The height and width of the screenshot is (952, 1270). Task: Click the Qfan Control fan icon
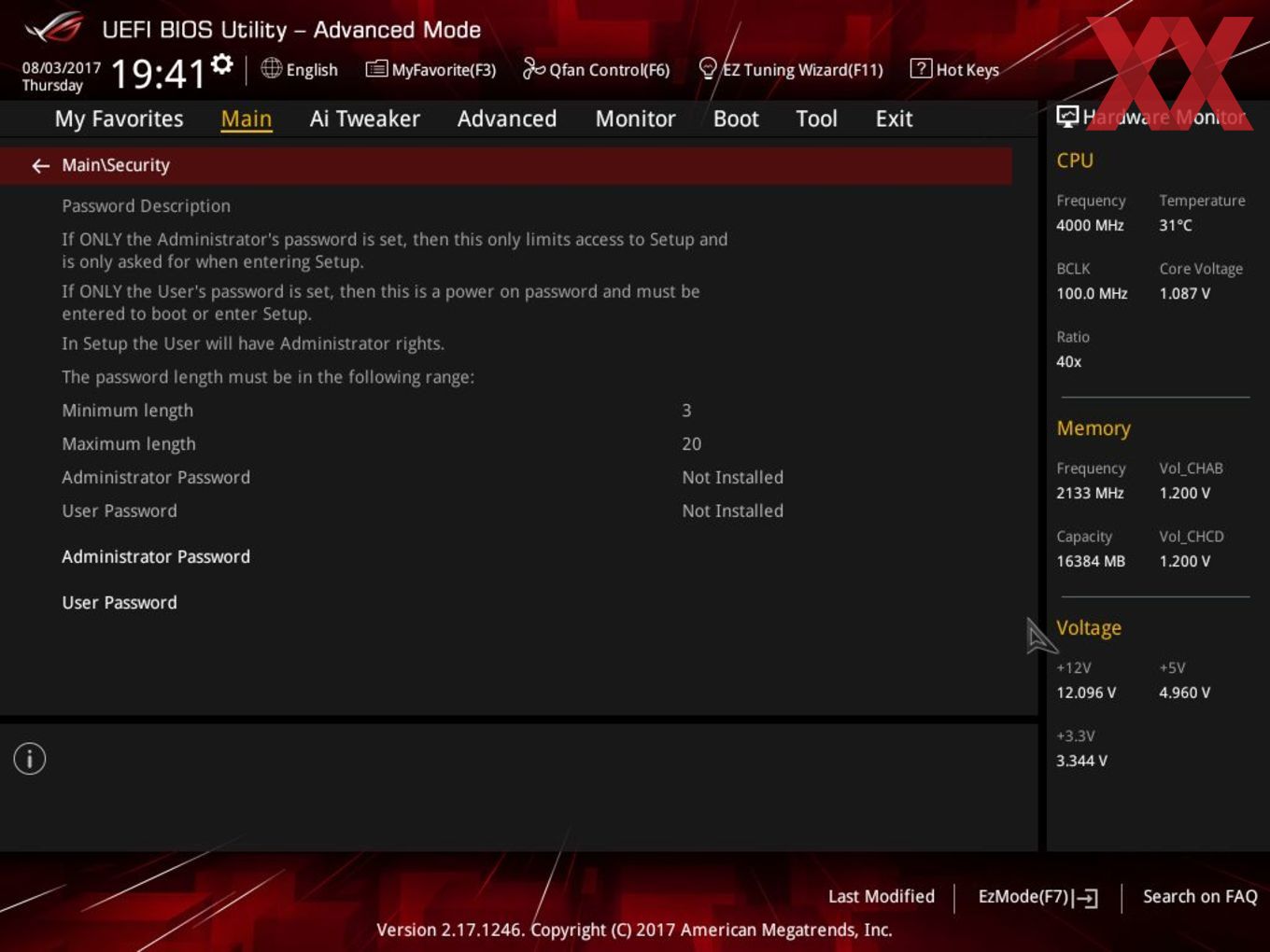[x=533, y=68]
